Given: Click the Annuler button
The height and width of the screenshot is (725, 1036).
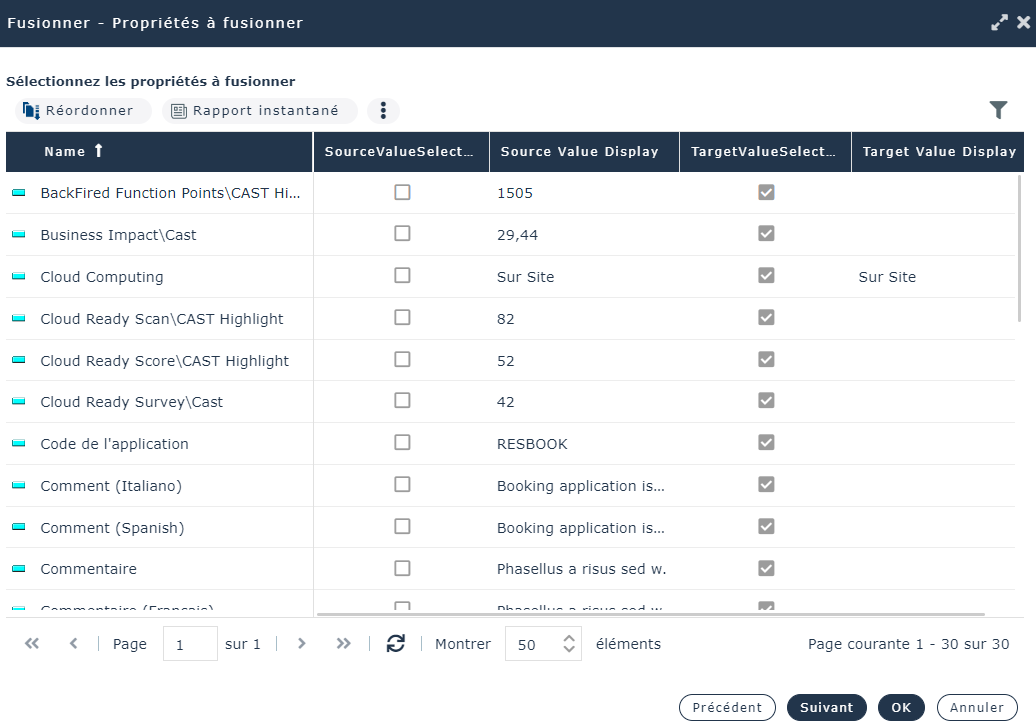Looking at the screenshot, I should (976, 707).
